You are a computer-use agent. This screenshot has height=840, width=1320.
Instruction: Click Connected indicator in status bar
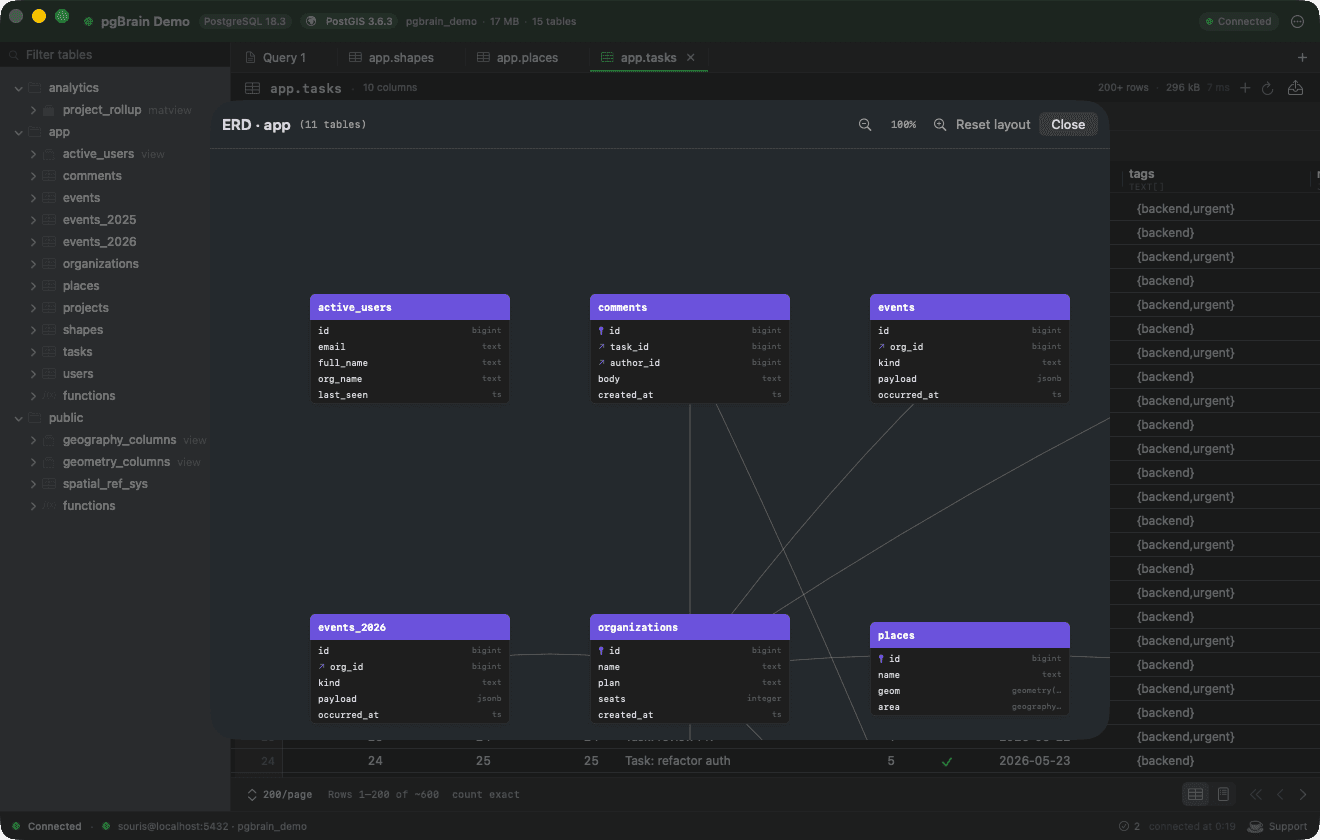point(47,827)
